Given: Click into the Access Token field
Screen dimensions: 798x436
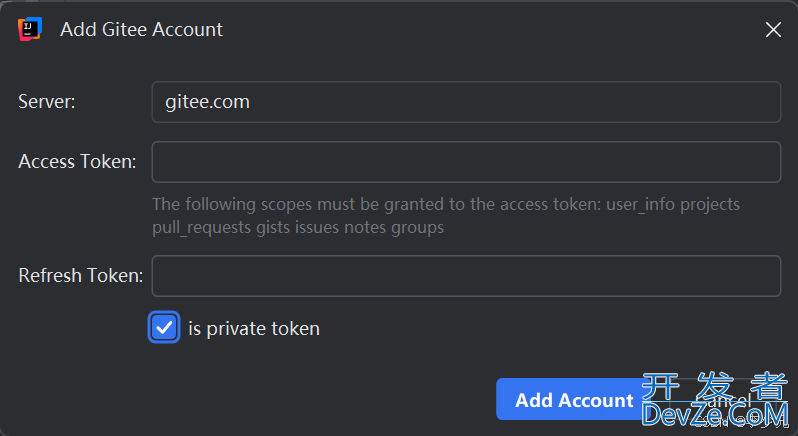Looking at the screenshot, I should pos(466,162).
